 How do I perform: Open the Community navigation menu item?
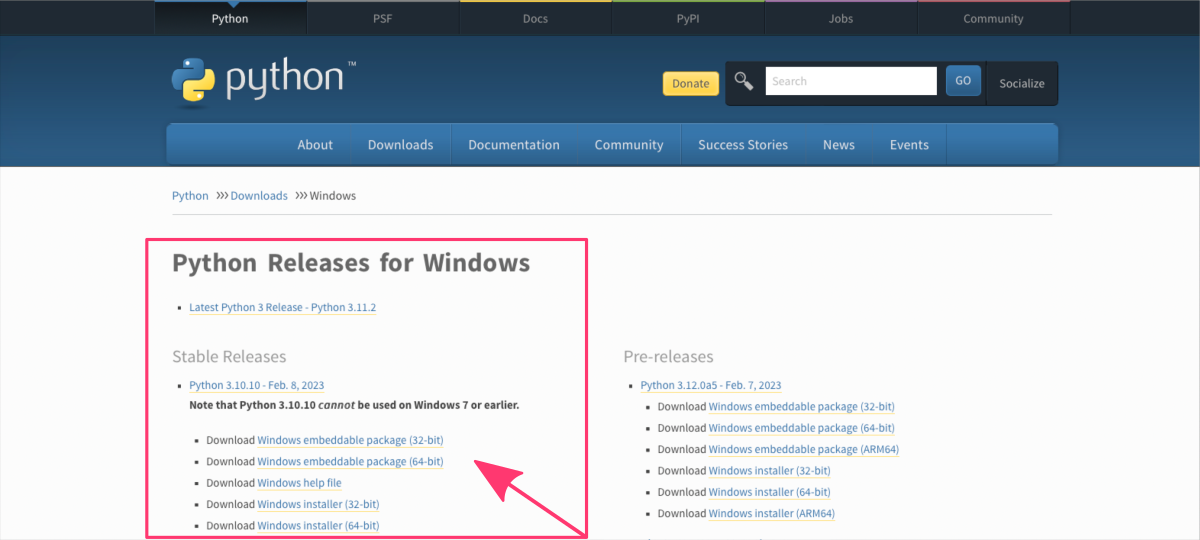point(629,145)
